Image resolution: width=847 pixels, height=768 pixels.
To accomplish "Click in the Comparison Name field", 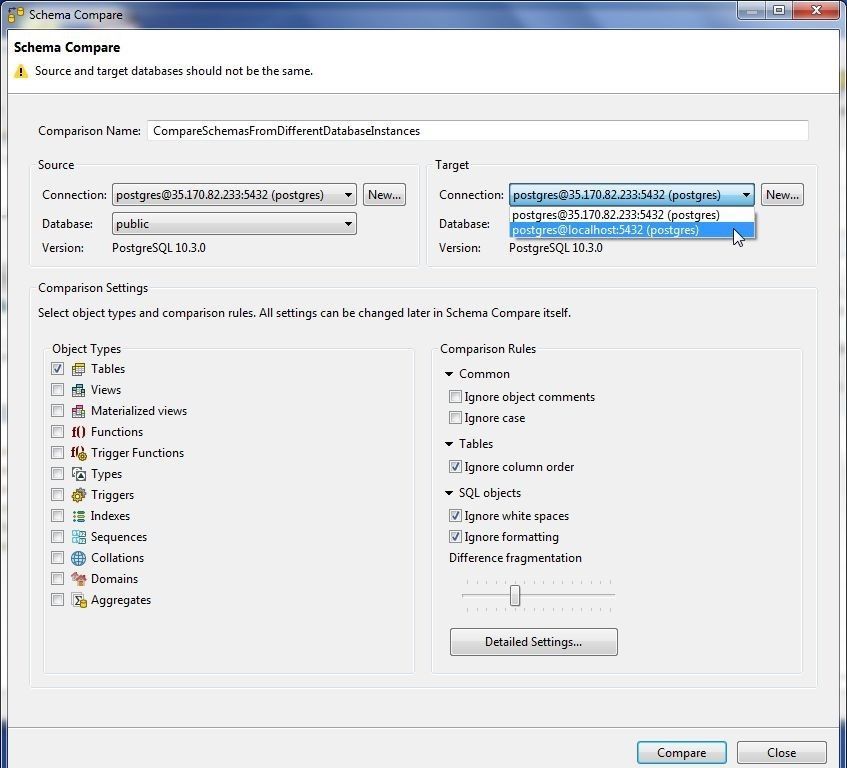I will pos(478,131).
